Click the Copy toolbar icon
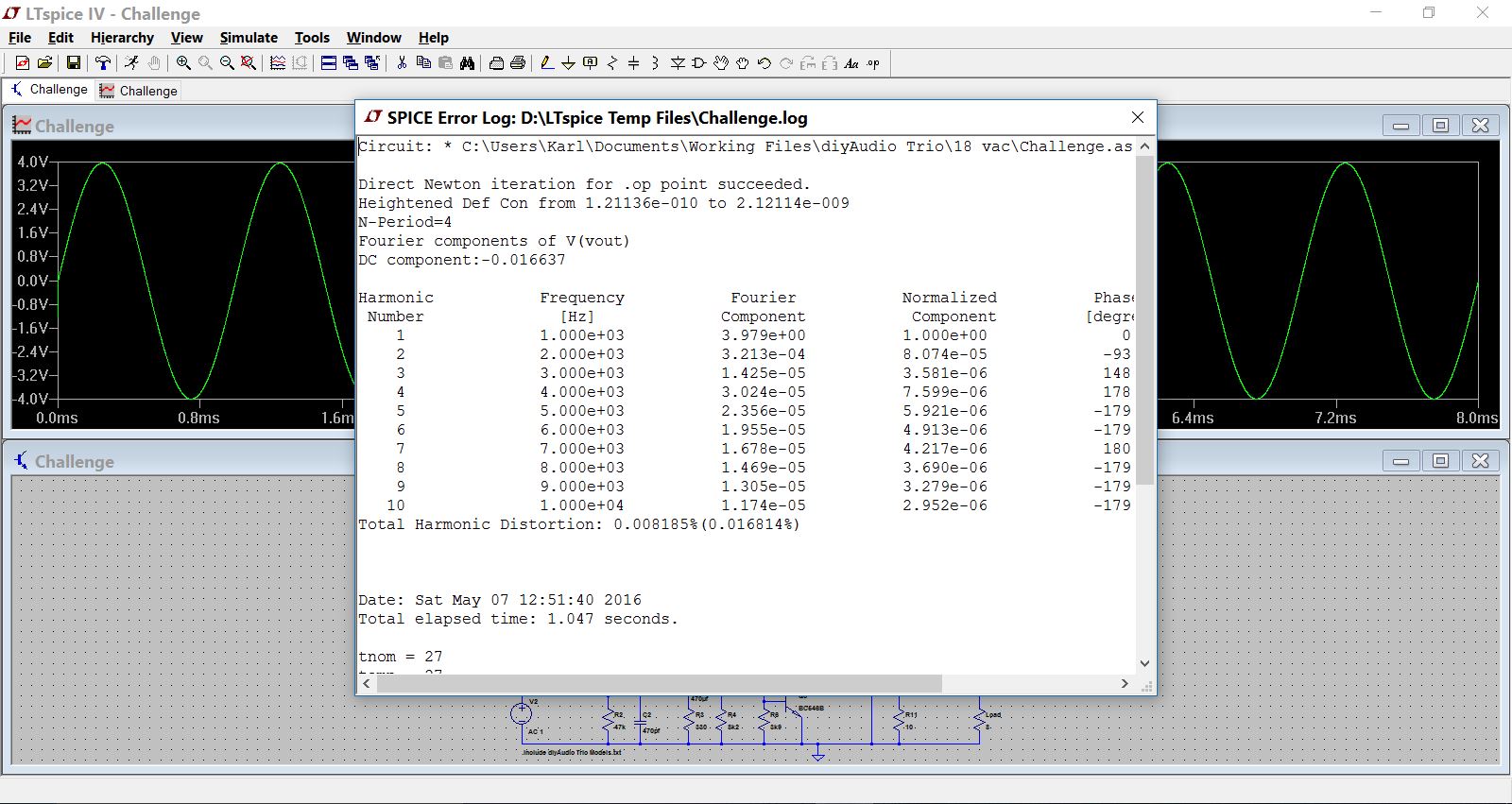 click(x=423, y=63)
